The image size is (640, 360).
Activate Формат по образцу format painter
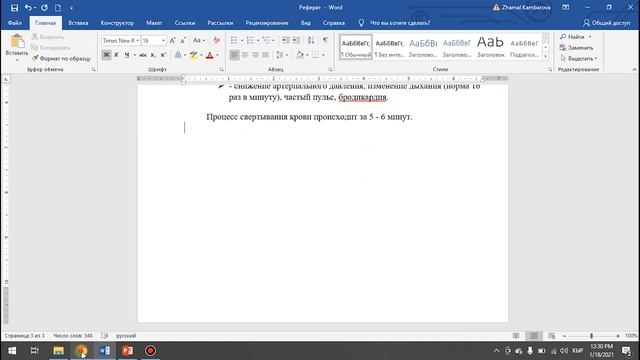tap(61, 58)
